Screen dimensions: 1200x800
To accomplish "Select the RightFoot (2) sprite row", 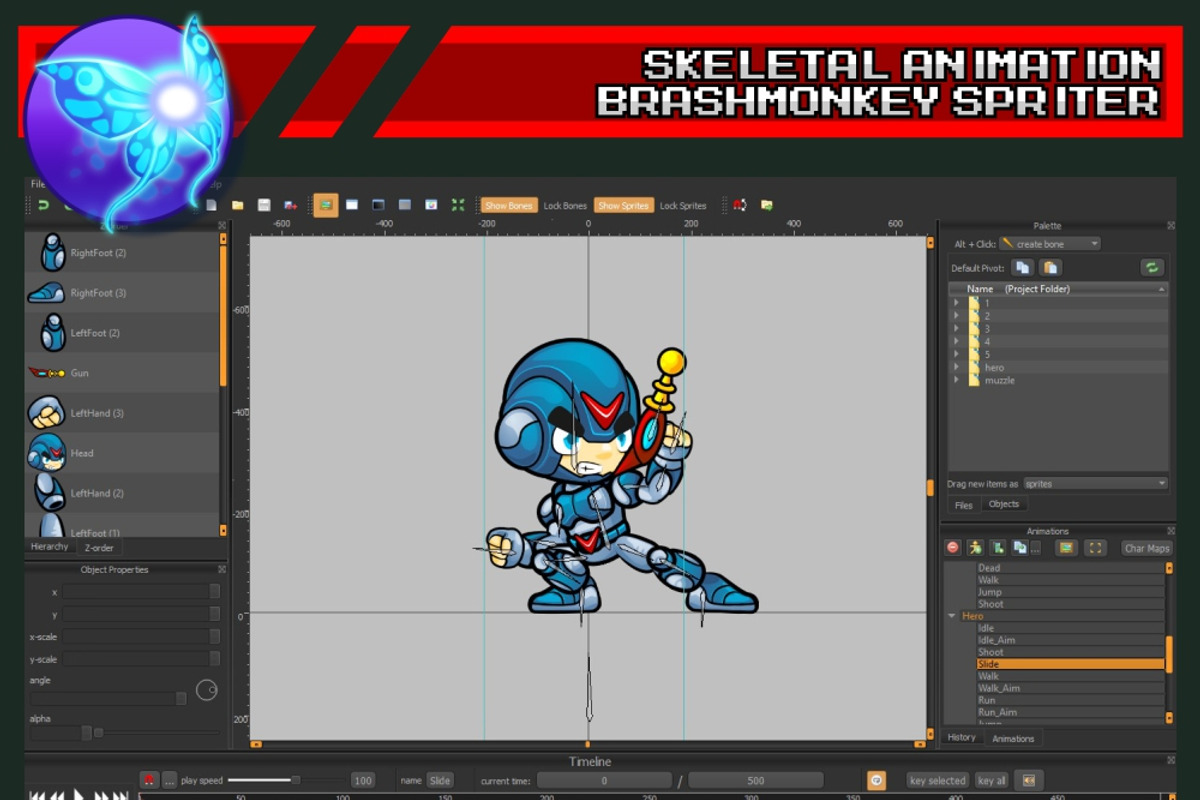I will click(x=122, y=253).
